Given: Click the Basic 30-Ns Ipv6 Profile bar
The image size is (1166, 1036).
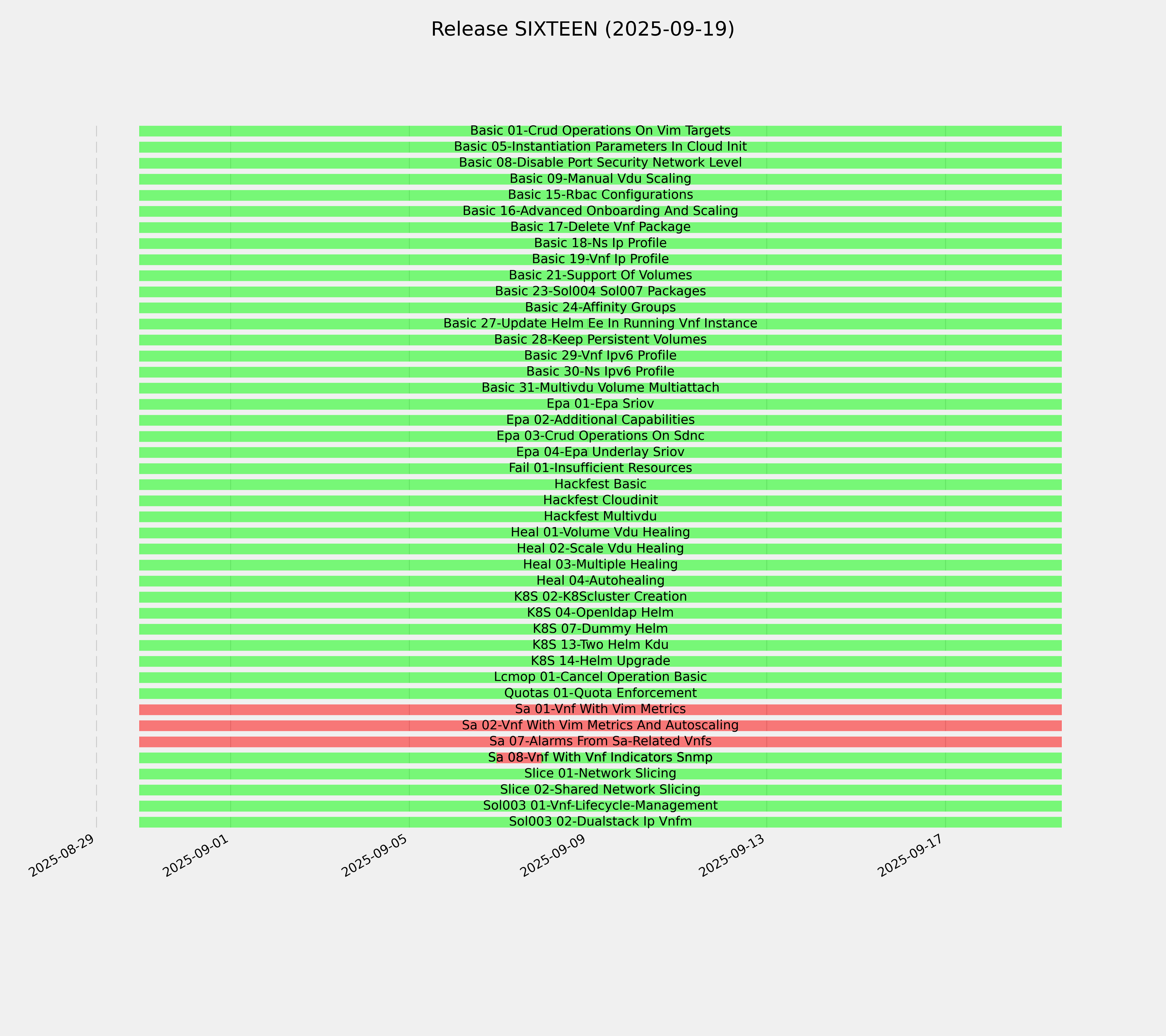Looking at the screenshot, I should [600, 372].
